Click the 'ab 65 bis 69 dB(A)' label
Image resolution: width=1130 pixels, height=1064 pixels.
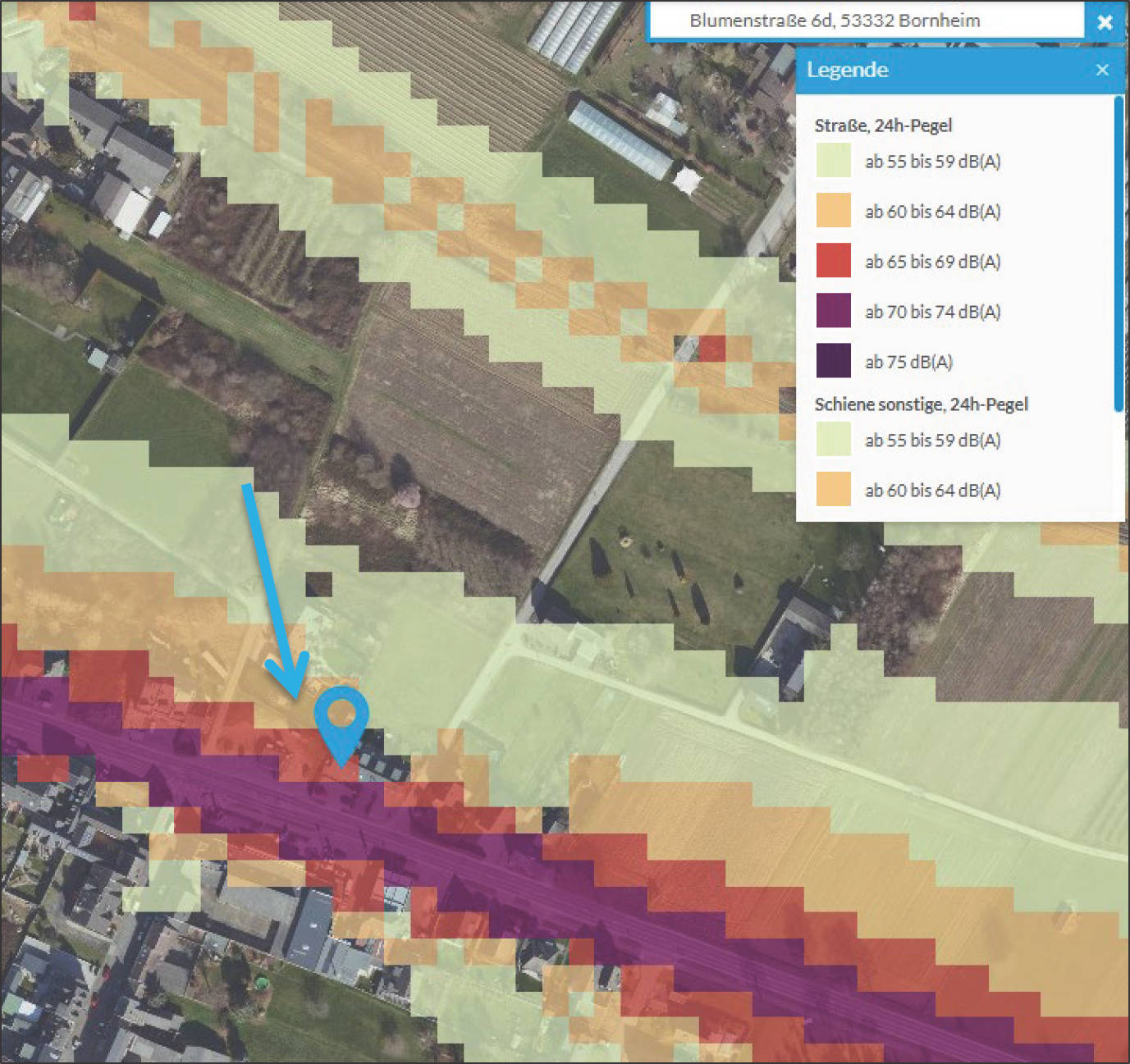(932, 262)
